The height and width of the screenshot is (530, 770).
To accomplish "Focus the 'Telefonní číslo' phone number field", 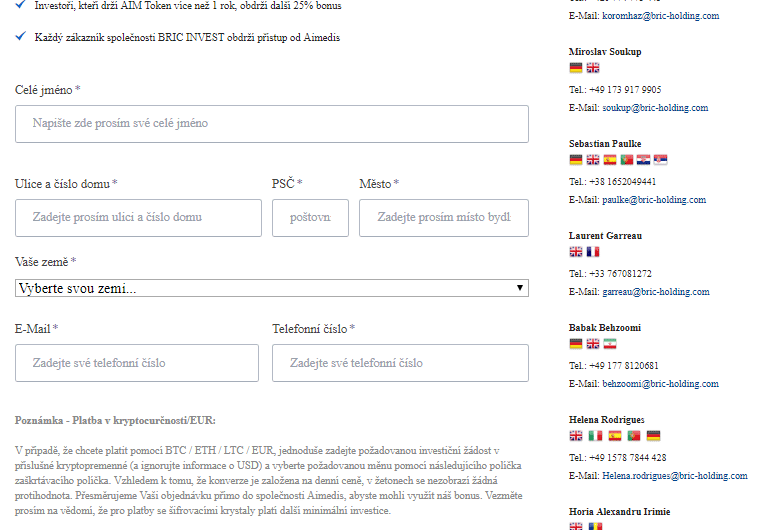I will (400, 363).
